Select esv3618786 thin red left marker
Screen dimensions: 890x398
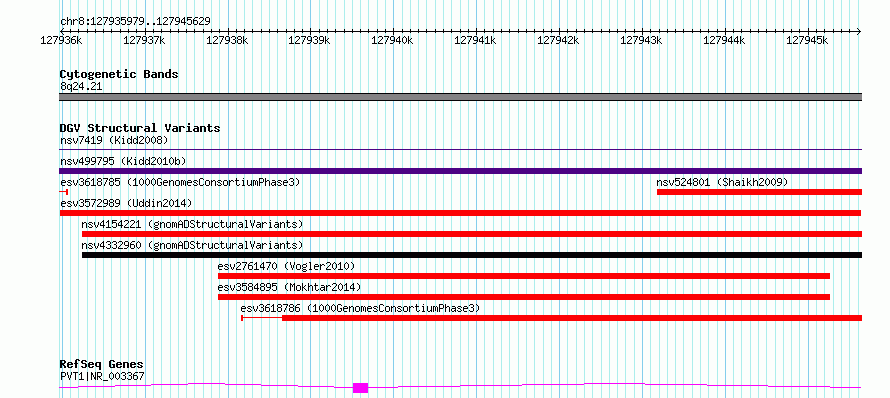click(262, 318)
